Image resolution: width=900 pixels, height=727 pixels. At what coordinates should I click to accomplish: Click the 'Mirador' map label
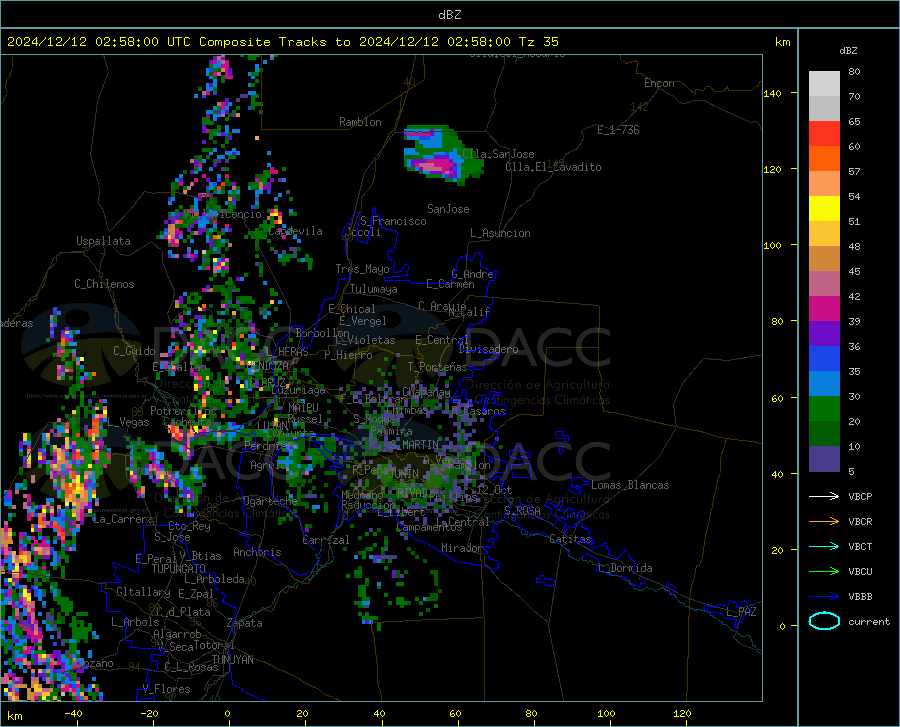462,548
